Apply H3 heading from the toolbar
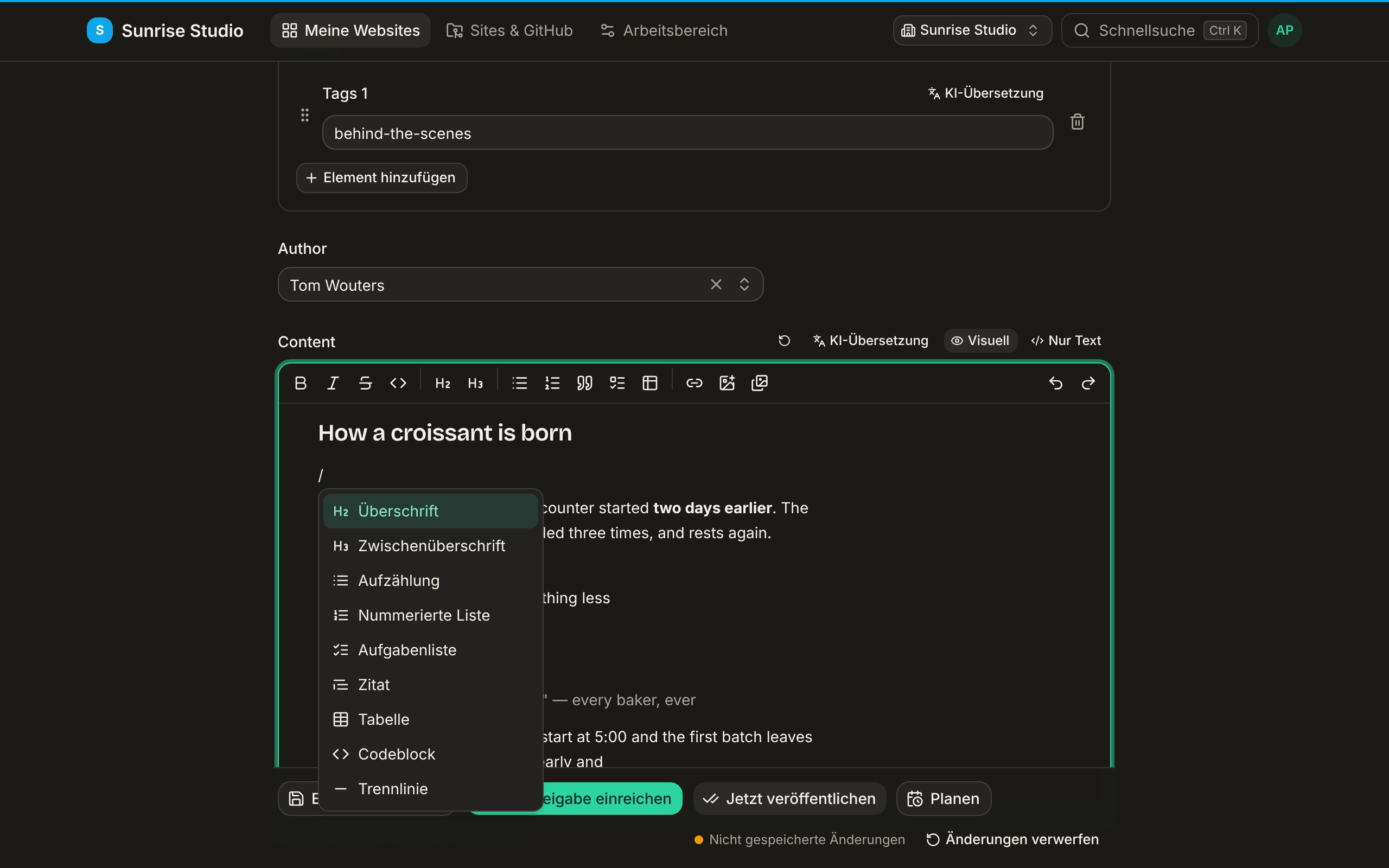 [475, 383]
